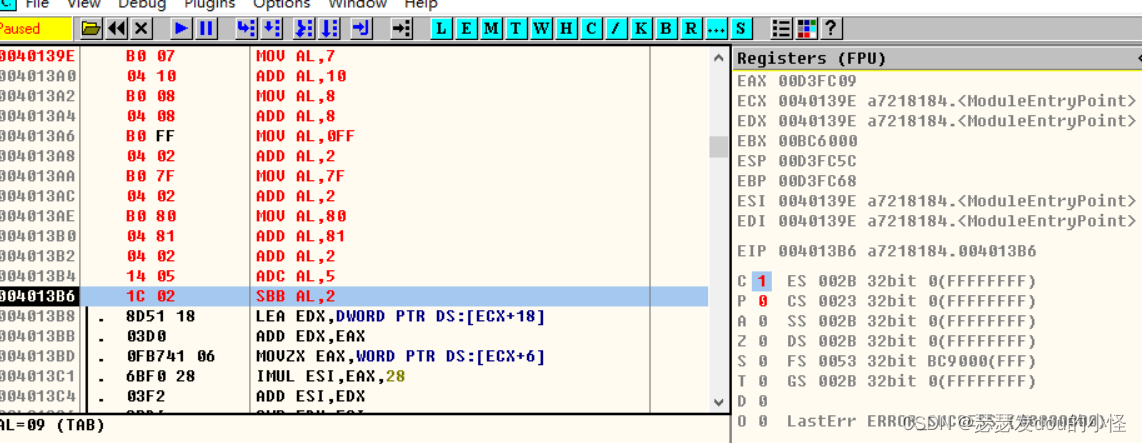The height and width of the screenshot is (443, 1142).
Task: Click the Registers (FPU) header bar
Action: click(x=937, y=58)
